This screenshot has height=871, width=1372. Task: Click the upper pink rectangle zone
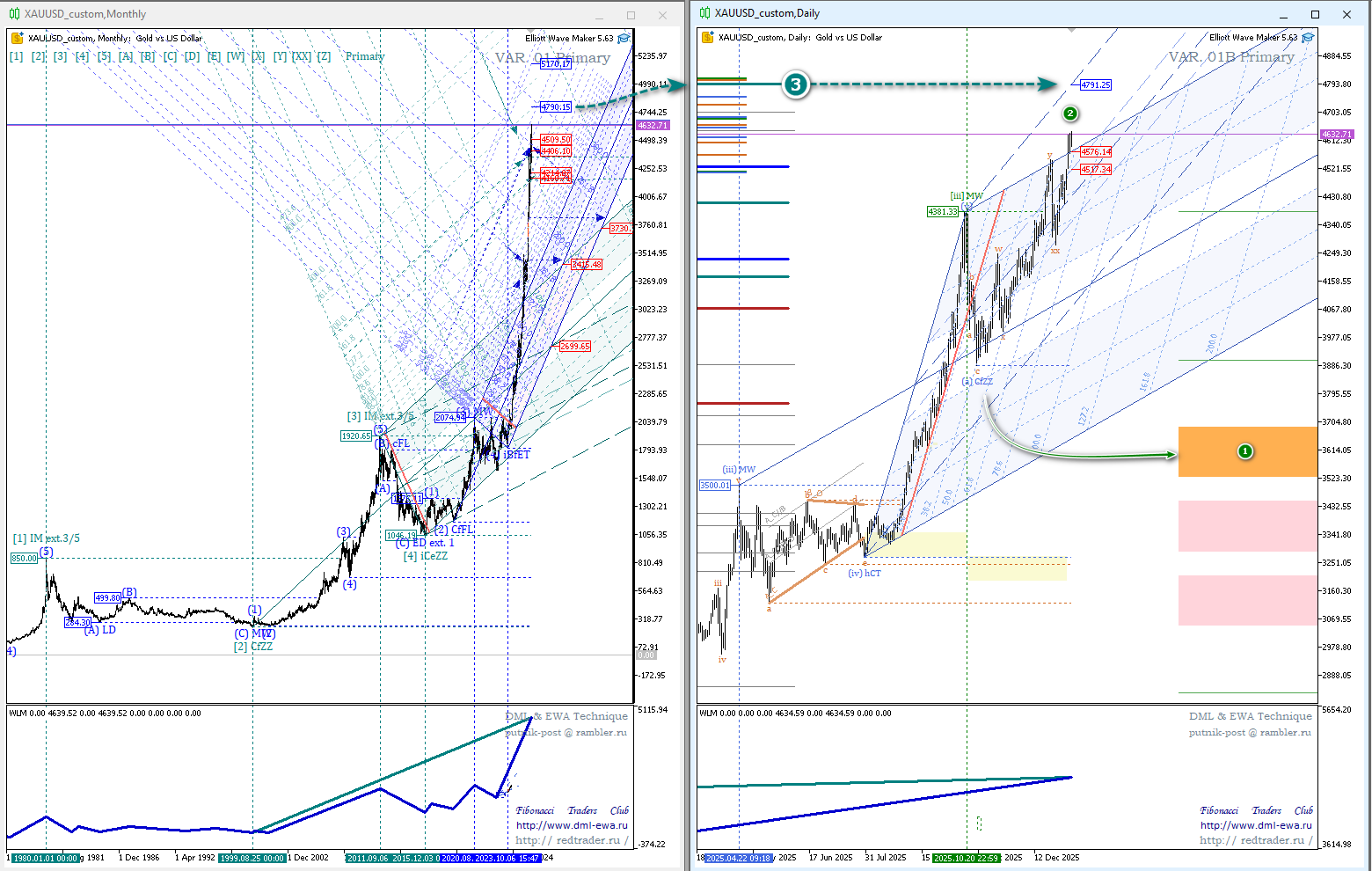coord(1247,526)
